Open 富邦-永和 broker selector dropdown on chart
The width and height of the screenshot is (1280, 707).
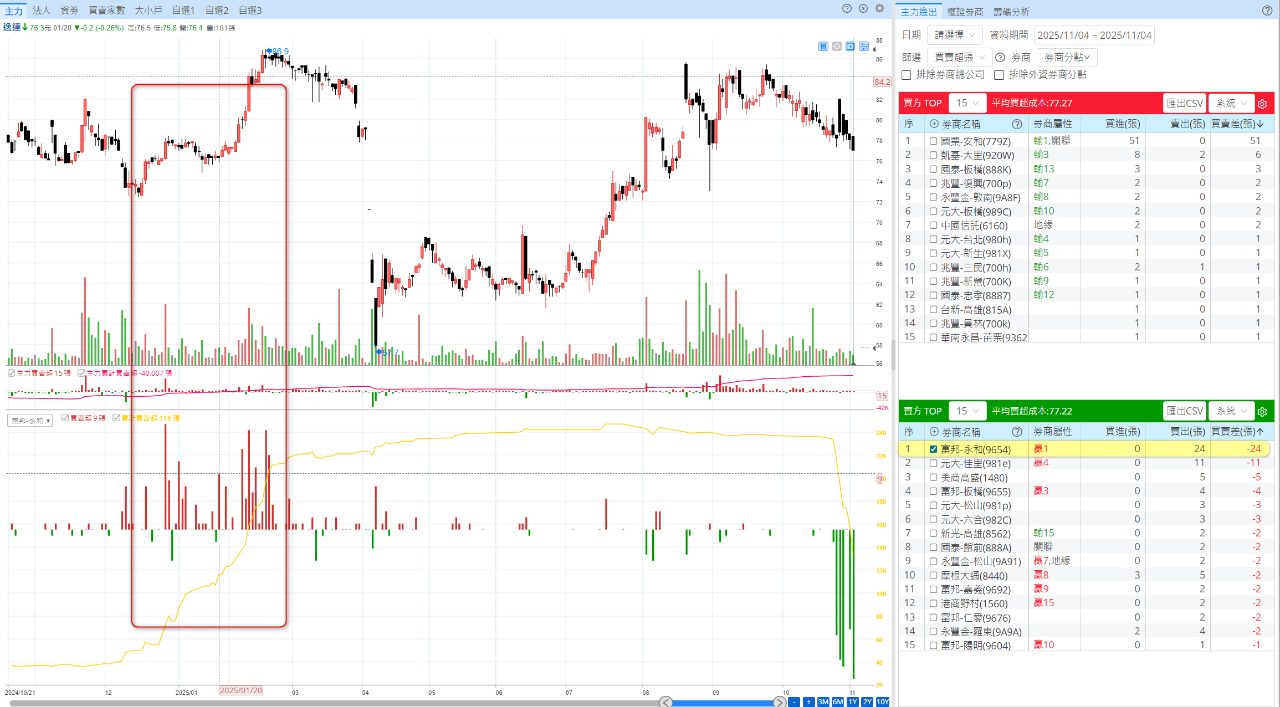coord(29,421)
